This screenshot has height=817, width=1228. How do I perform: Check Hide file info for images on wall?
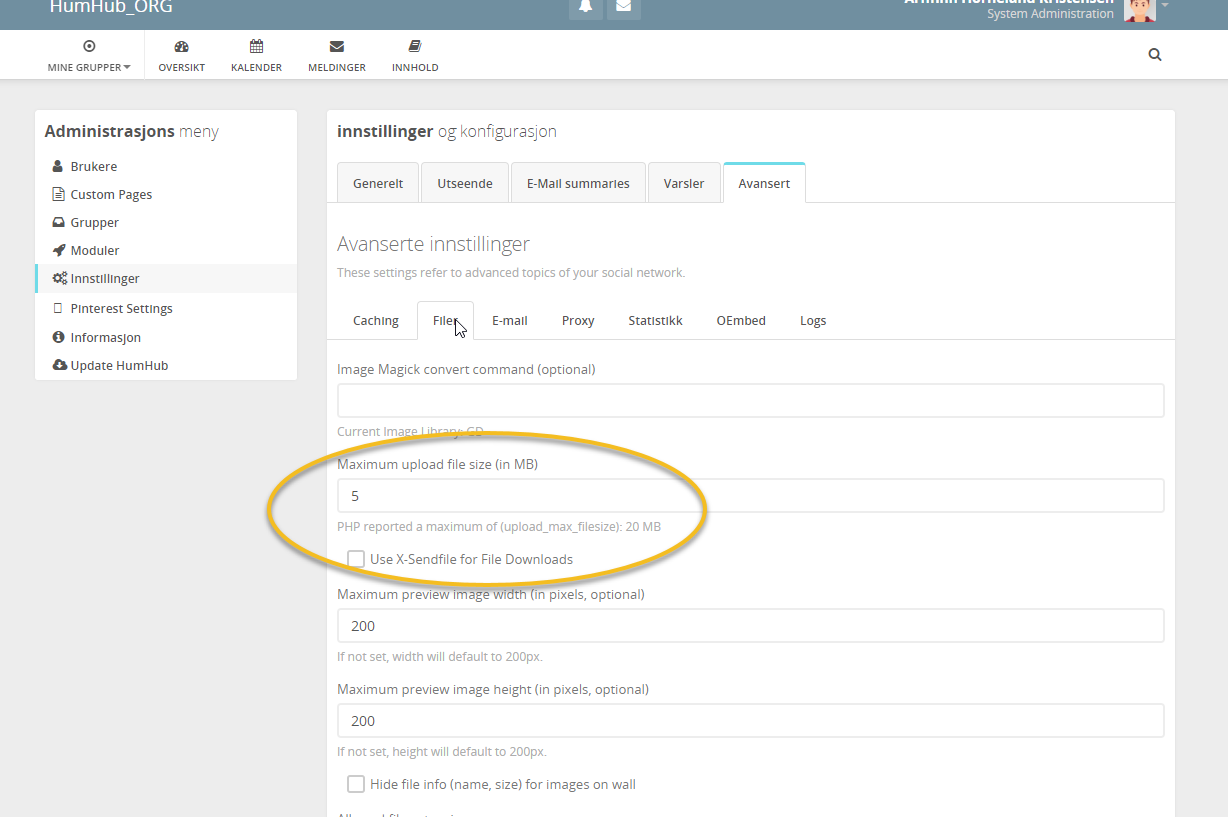point(356,784)
